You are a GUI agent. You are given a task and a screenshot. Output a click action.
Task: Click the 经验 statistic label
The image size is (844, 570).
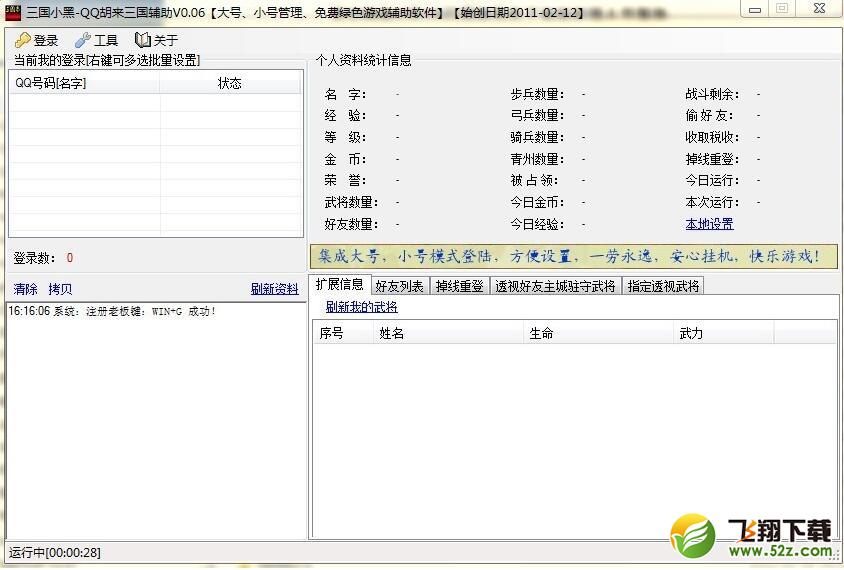click(x=345, y=116)
